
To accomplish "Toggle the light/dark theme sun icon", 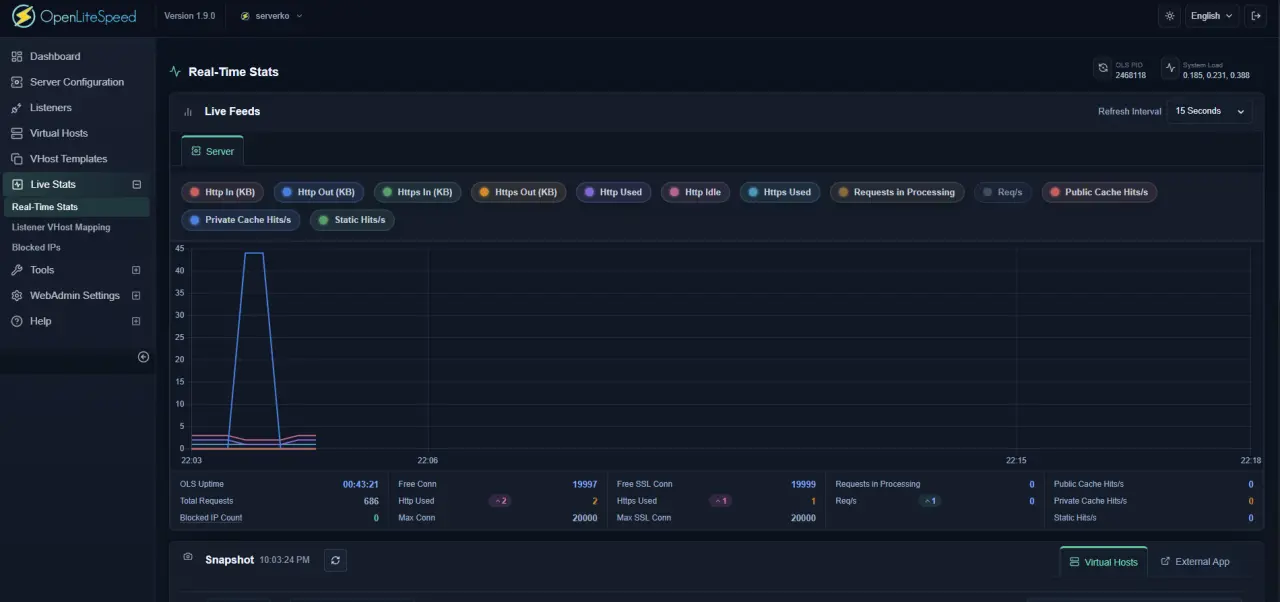I will (x=1168, y=15).
